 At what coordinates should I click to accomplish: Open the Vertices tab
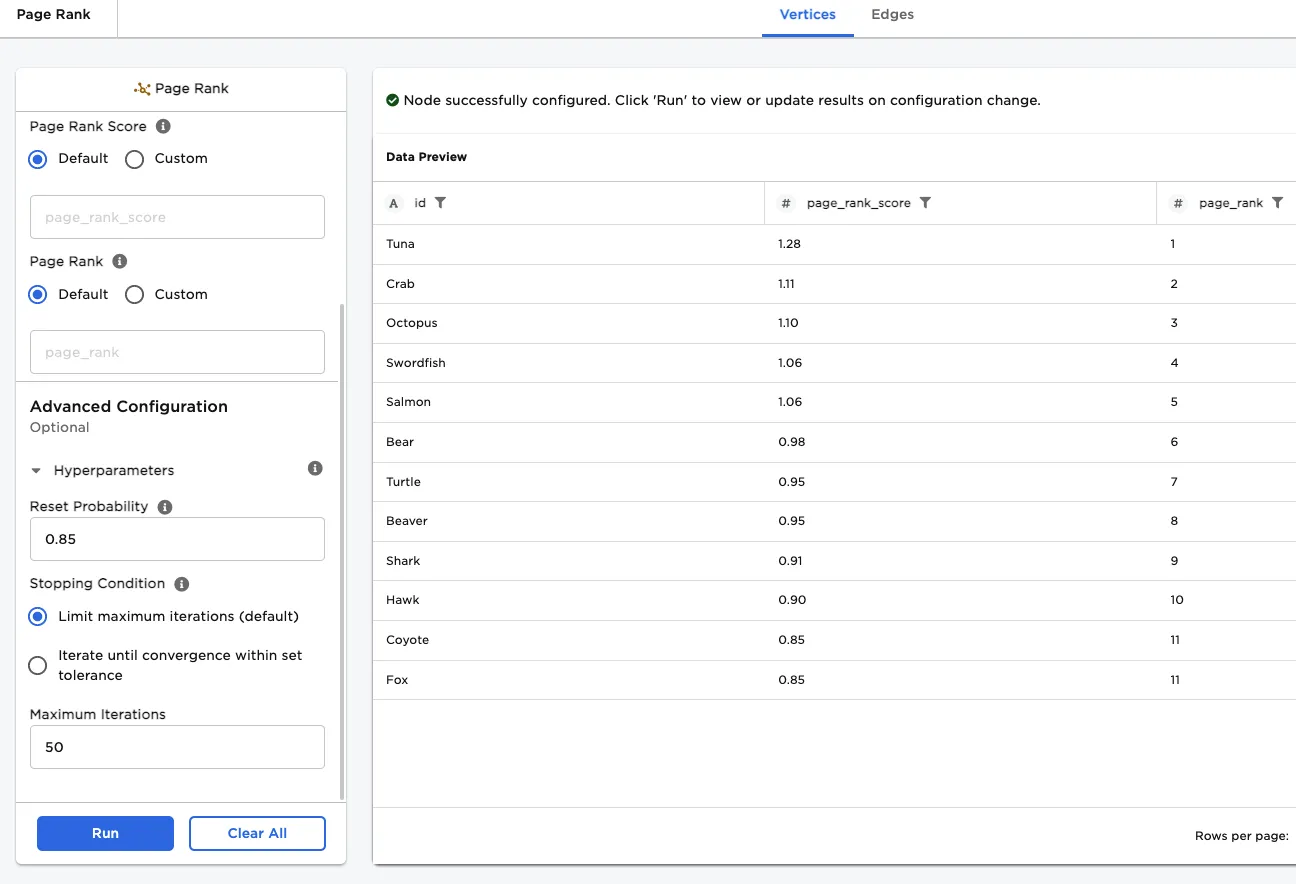tap(807, 15)
